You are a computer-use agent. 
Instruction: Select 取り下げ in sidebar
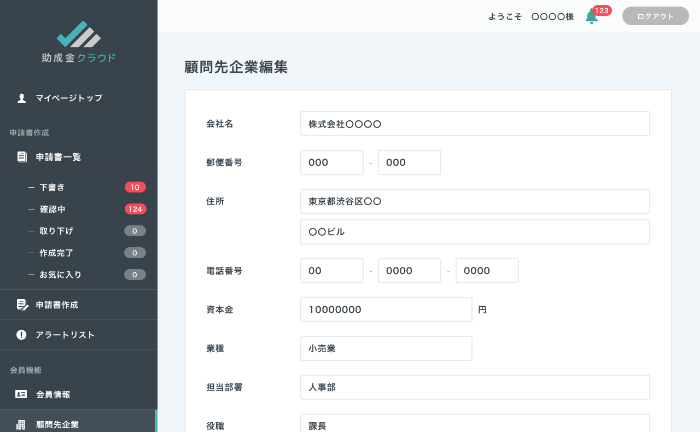click(55, 231)
